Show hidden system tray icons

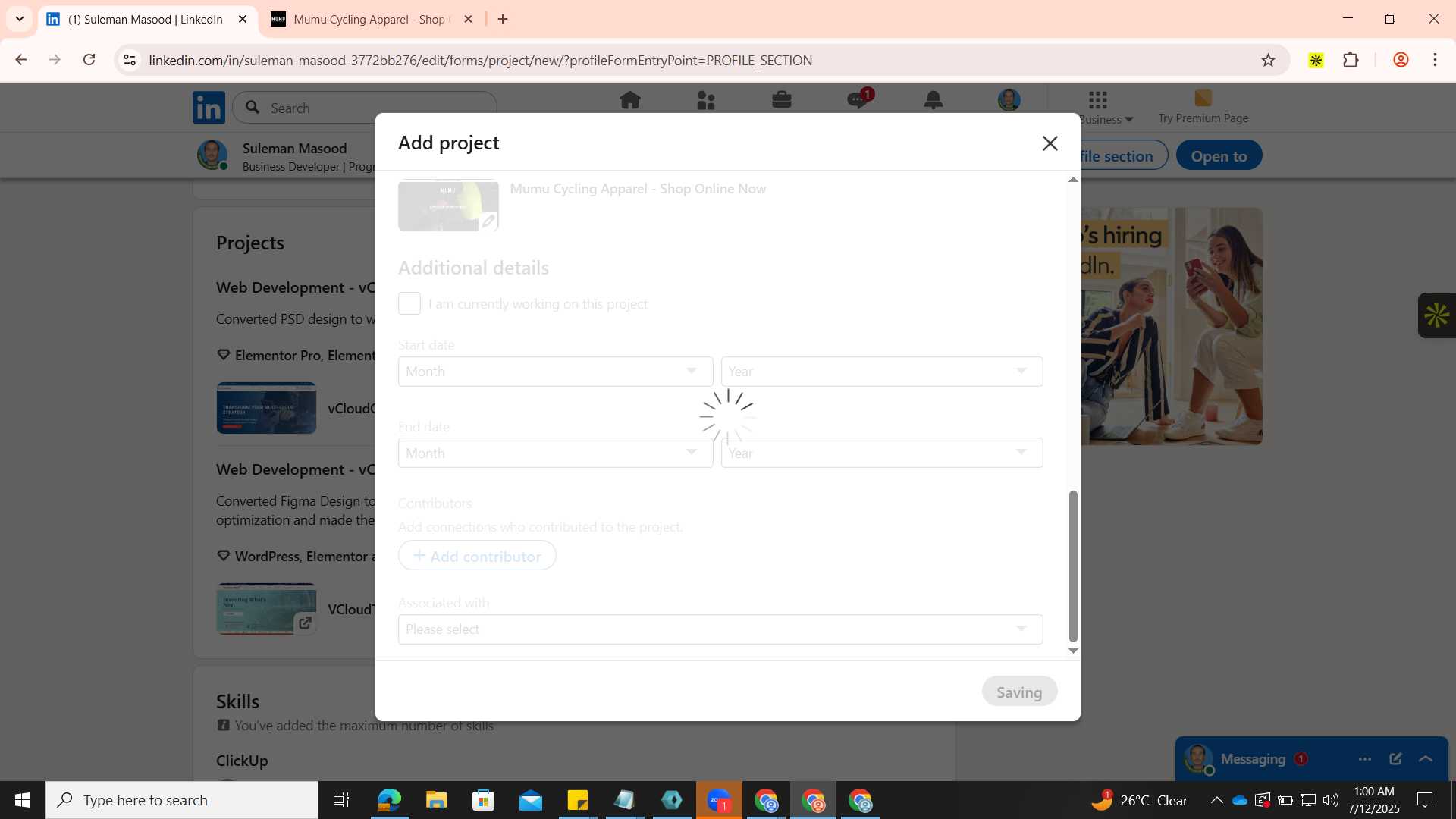[1216, 800]
